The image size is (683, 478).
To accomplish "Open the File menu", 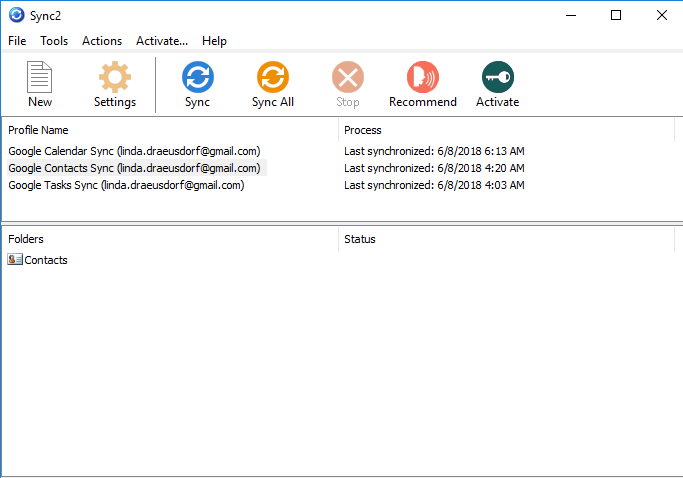I will 17,41.
